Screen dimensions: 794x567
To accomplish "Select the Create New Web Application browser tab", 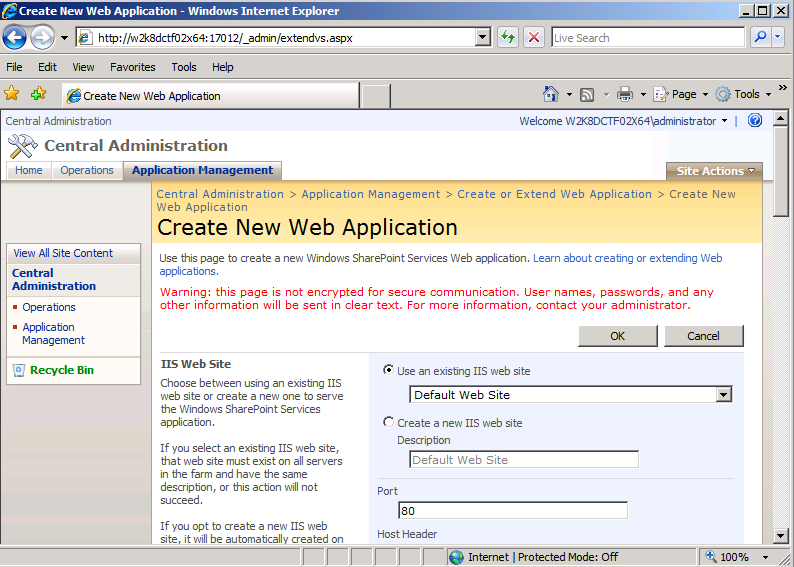I will coord(211,96).
